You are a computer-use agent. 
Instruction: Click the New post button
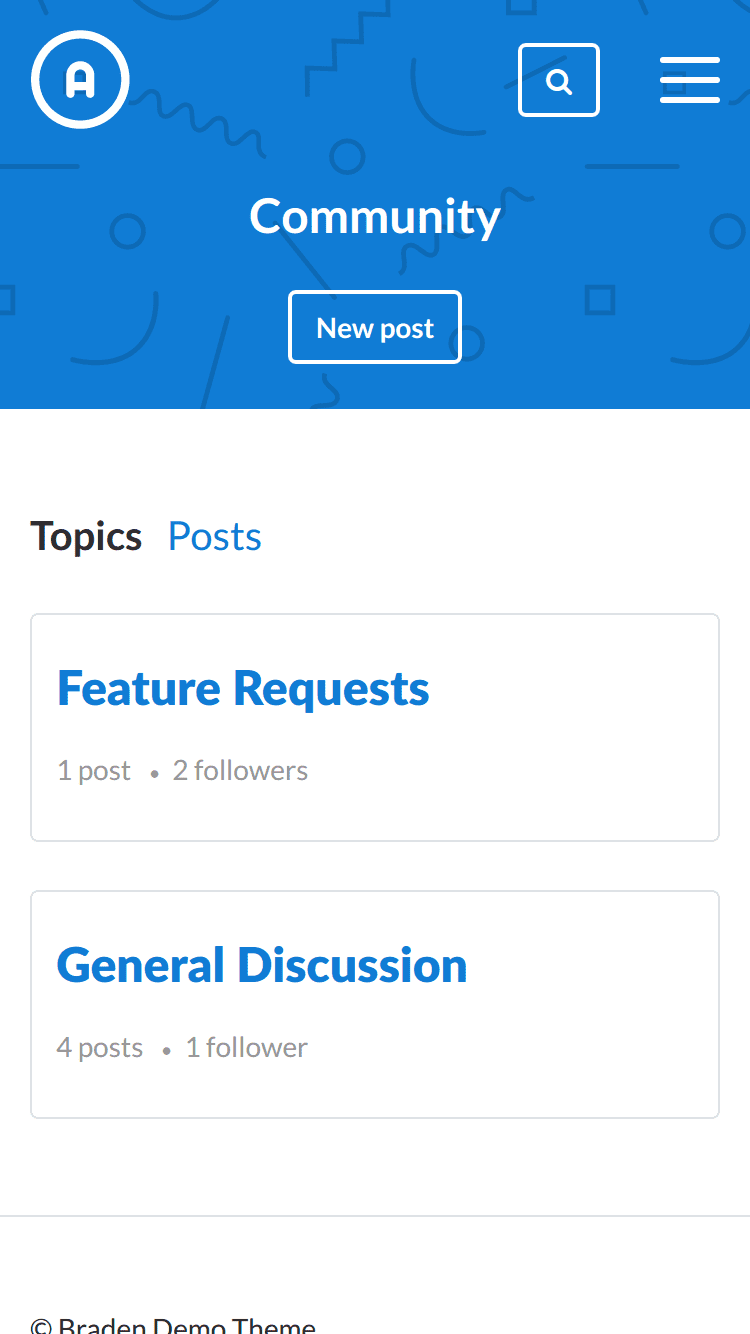375,327
